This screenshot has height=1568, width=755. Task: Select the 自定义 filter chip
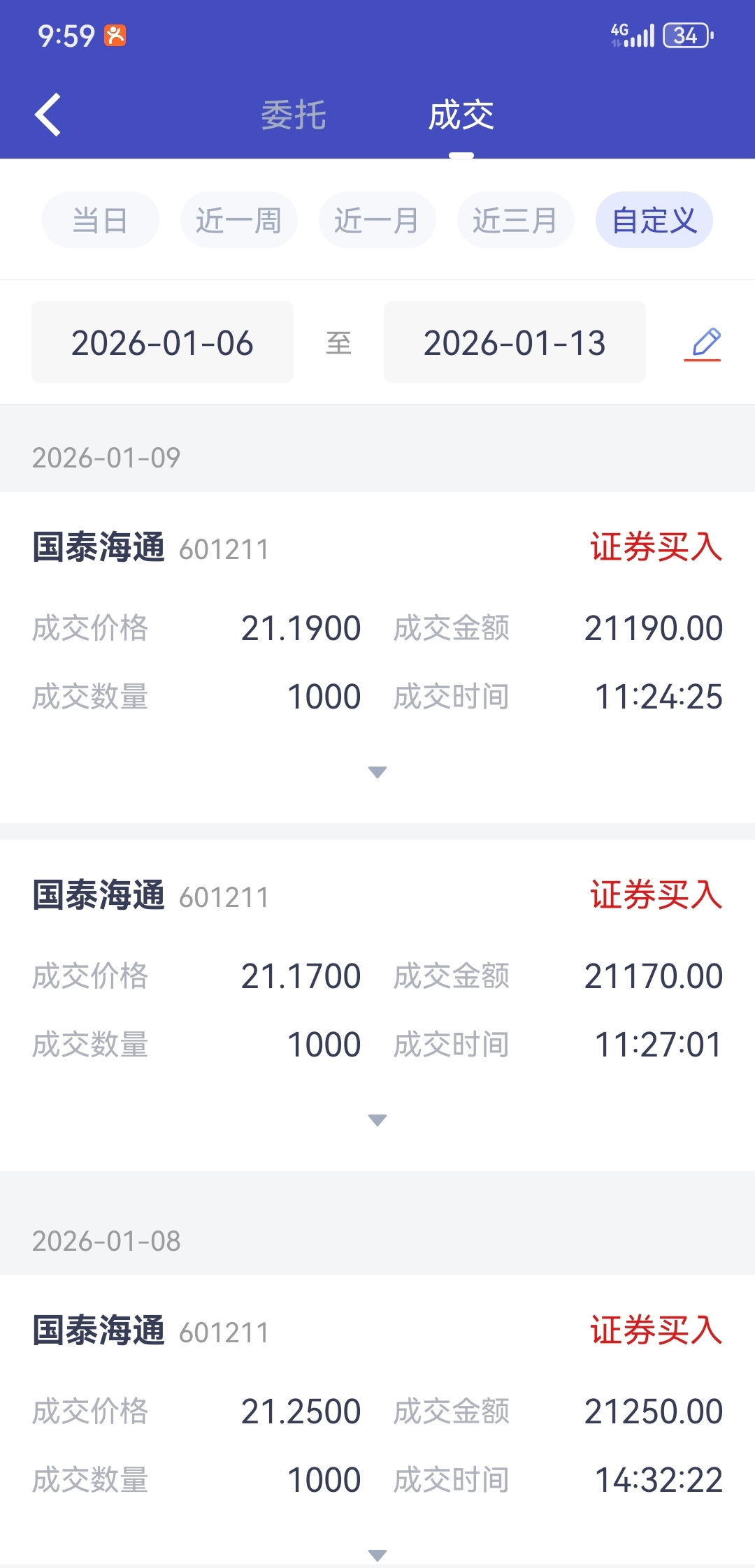pos(654,220)
